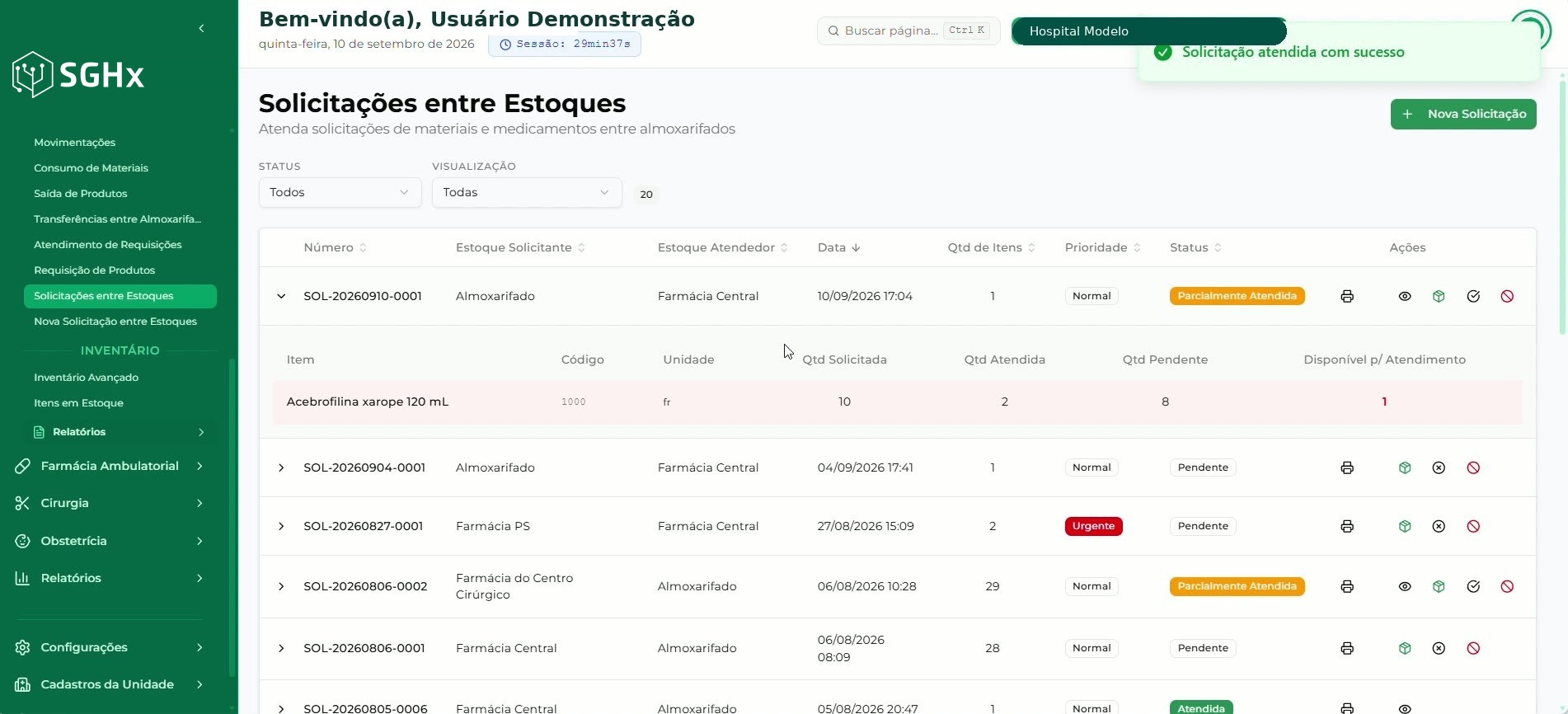Open the Status filter dropdown
The width and height of the screenshot is (1568, 714).
[x=340, y=192]
